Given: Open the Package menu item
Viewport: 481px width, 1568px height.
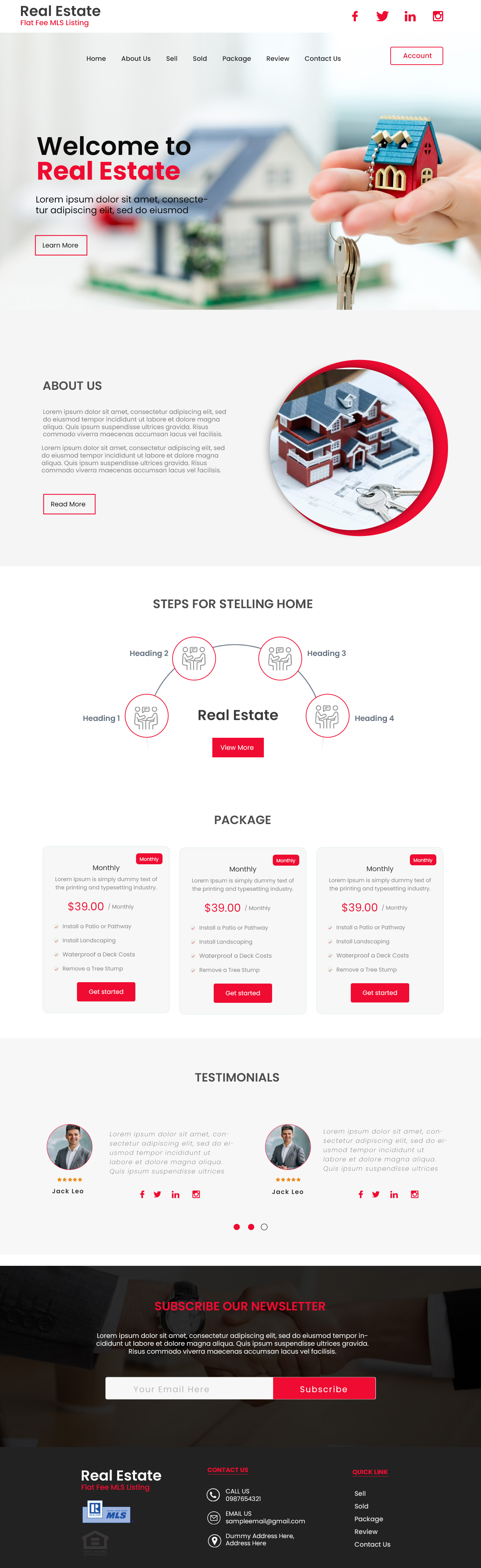Looking at the screenshot, I should tap(236, 58).
